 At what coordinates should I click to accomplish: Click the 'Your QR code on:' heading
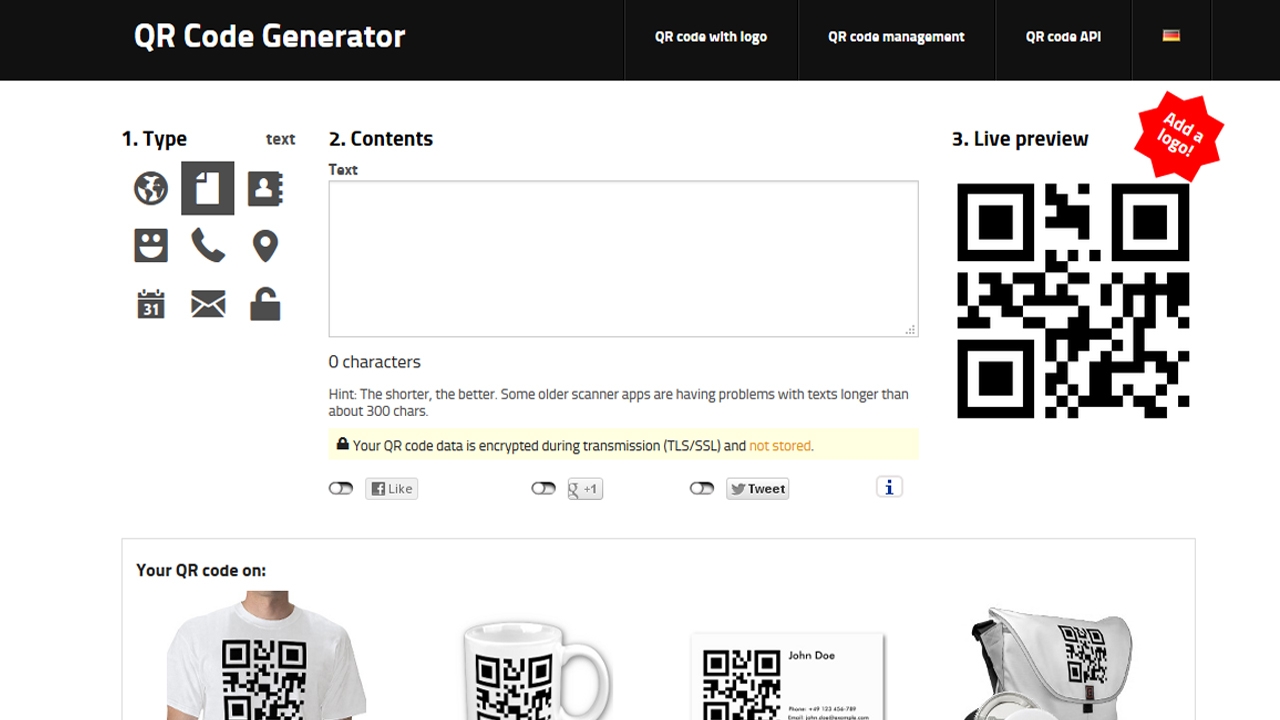(201, 570)
